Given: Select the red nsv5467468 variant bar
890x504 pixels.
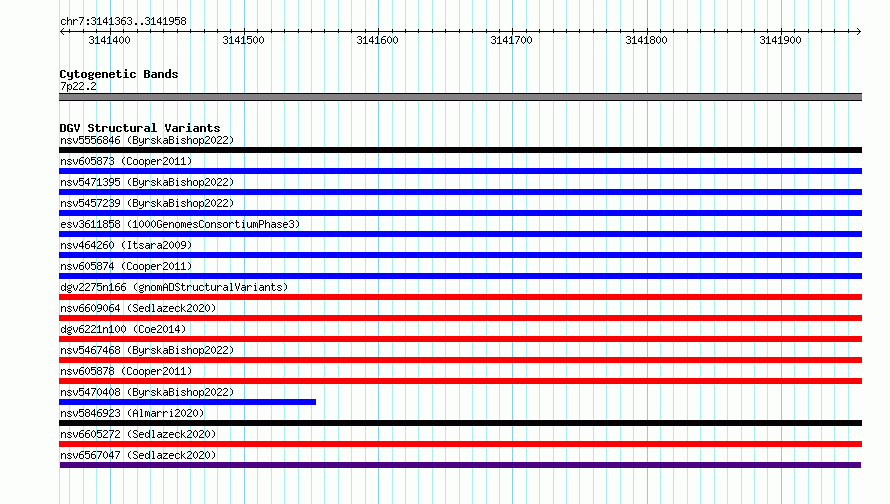Looking at the screenshot, I should pyautogui.click(x=460, y=360).
